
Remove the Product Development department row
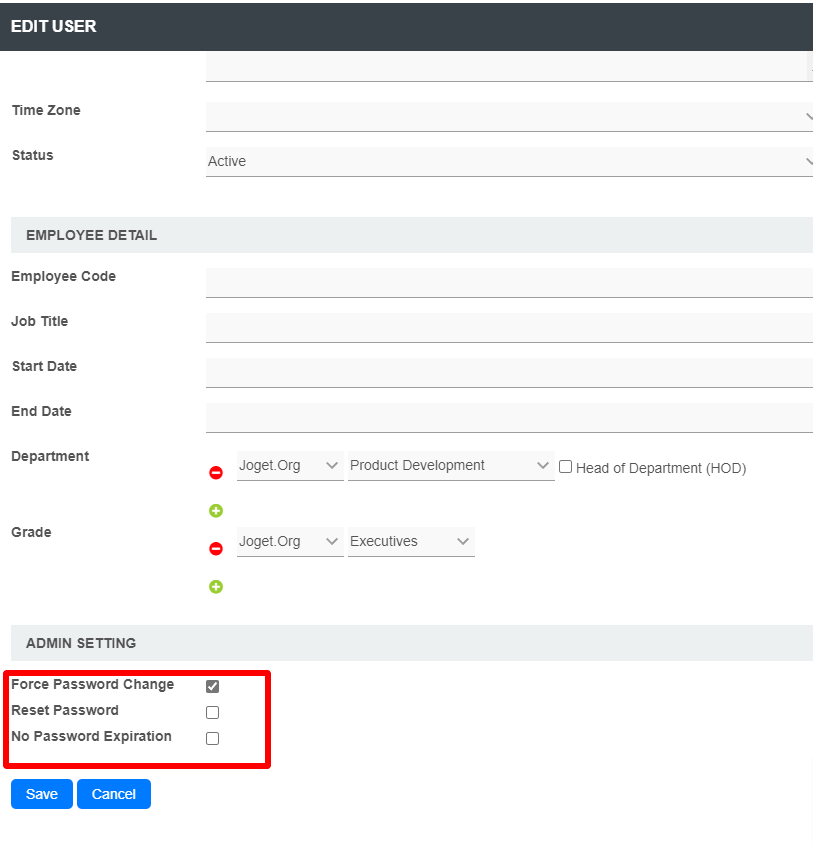(215, 472)
